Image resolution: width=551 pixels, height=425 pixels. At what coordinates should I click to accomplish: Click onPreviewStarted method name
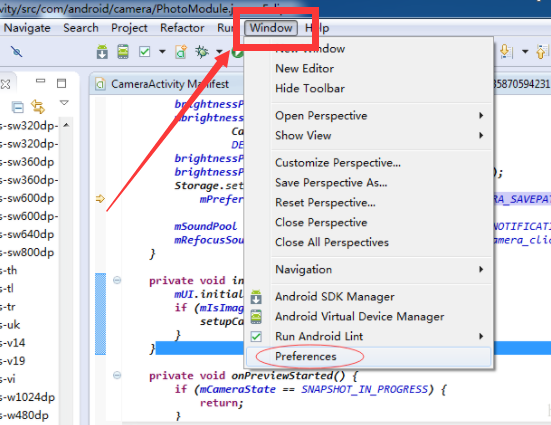282,376
